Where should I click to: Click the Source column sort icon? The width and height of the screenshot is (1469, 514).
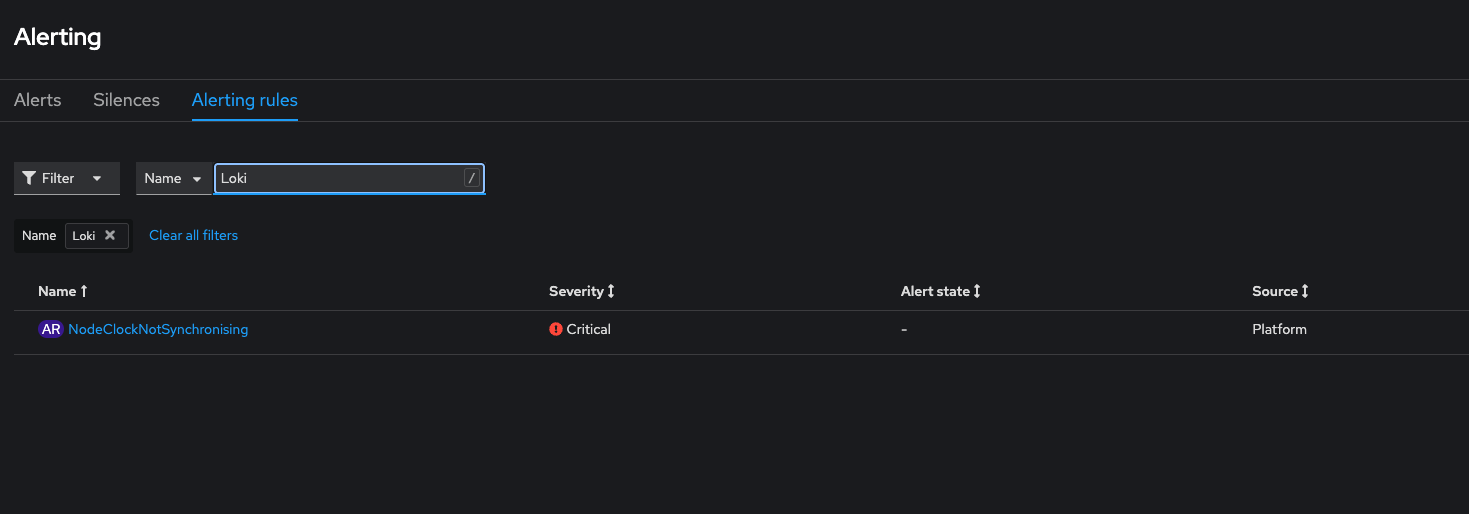coord(1305,291)
